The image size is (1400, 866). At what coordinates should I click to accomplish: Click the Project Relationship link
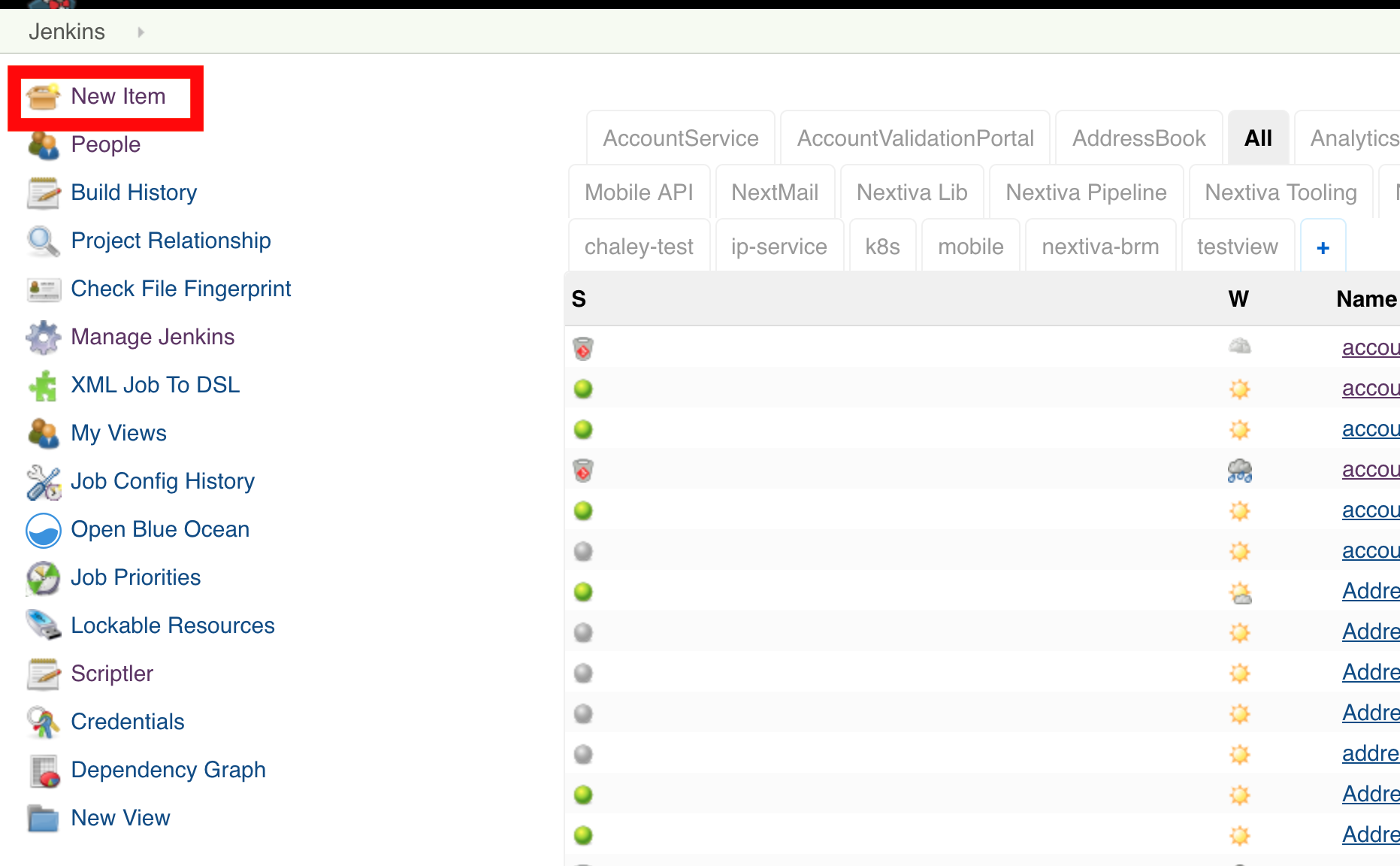[171, 241]
